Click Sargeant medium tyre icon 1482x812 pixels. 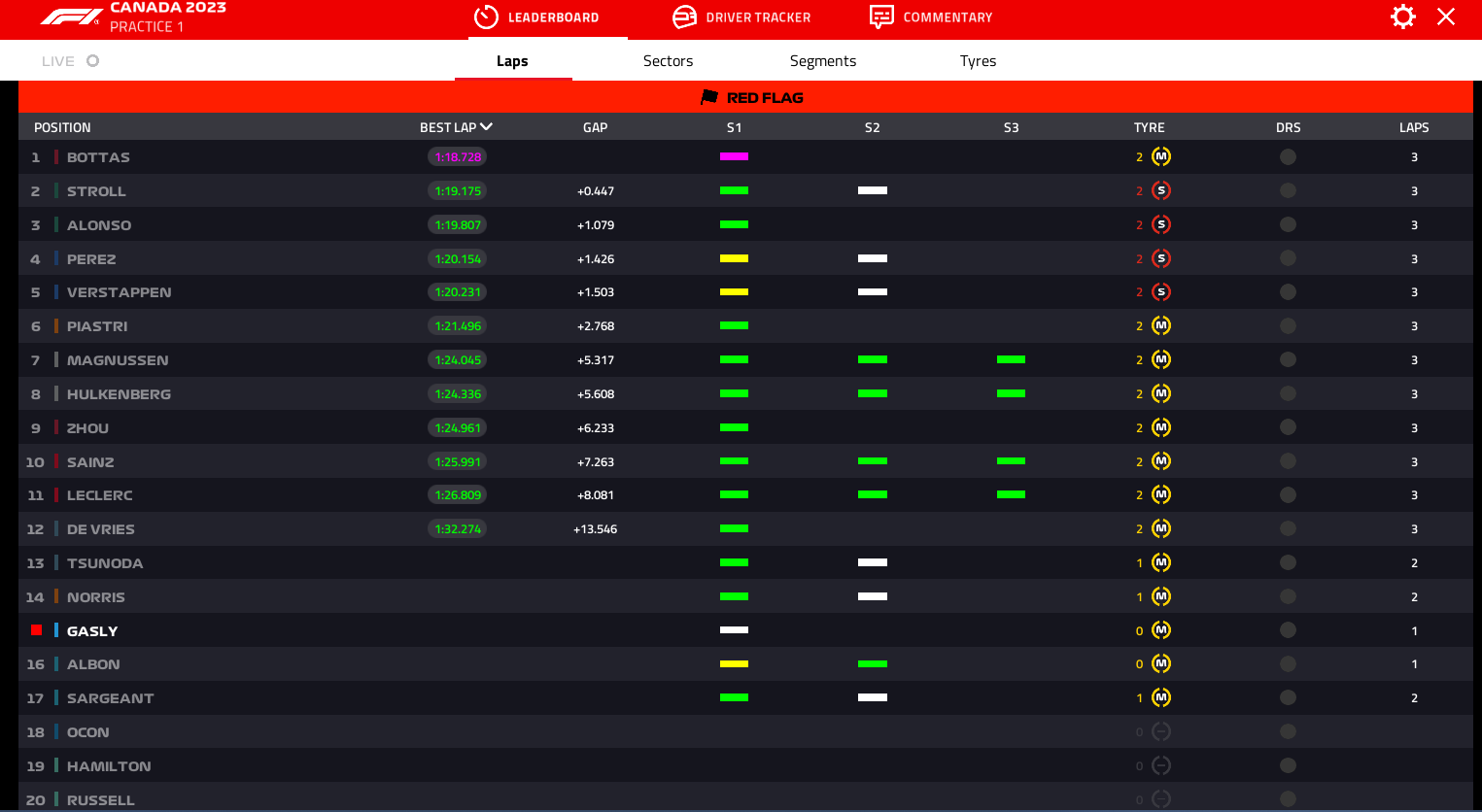tap(1161, 697)
